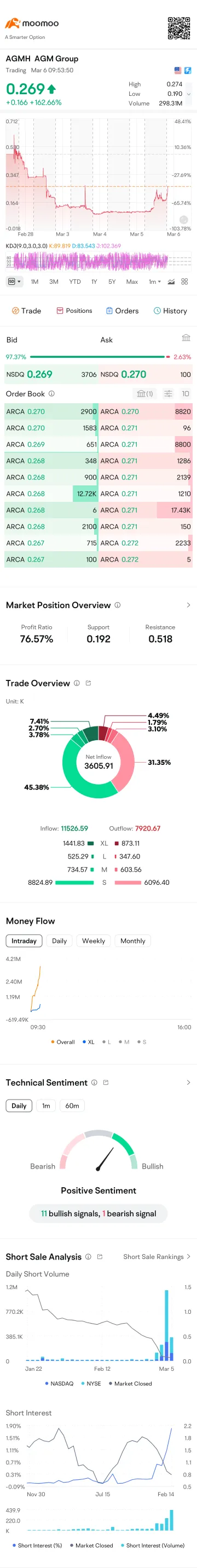The width and height of the screenshot is (197, 1568).
Task: Select the Intraday money flow option
Action: point(24,941)
